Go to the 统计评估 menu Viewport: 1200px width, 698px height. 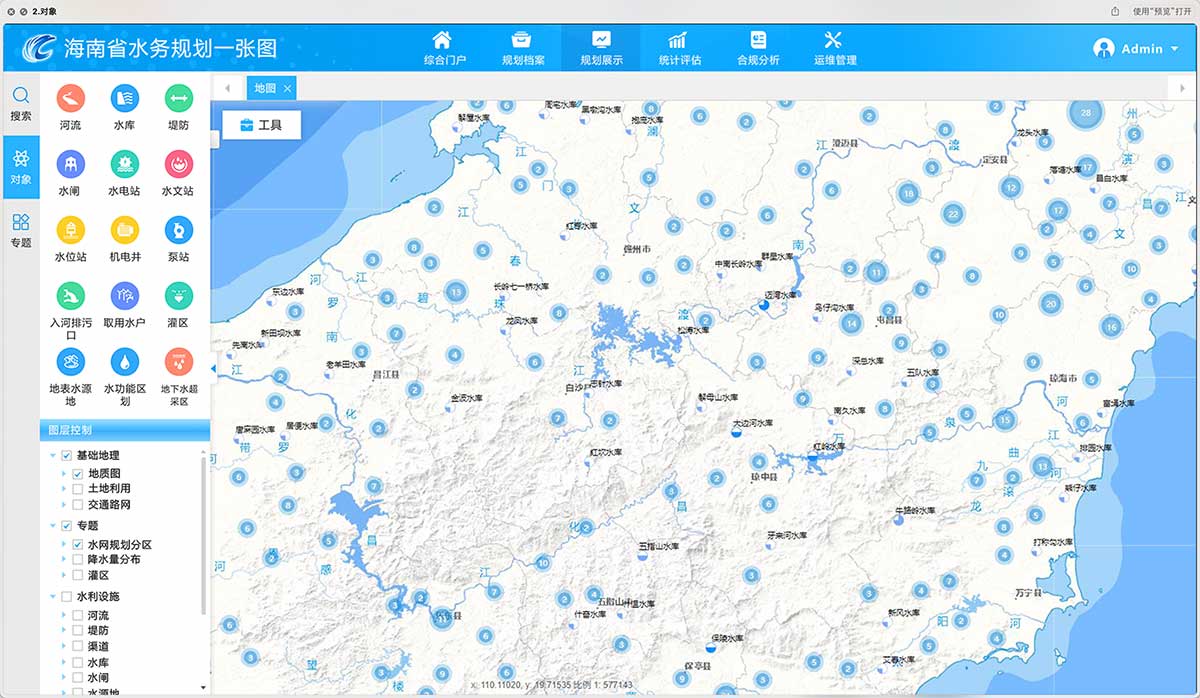pyautogui.click(x=679, y=48)
